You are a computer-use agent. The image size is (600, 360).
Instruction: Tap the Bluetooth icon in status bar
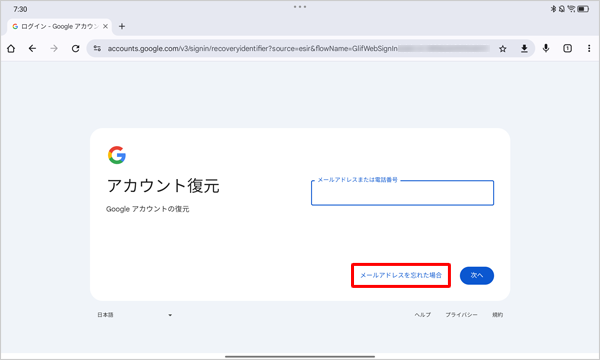553,9
